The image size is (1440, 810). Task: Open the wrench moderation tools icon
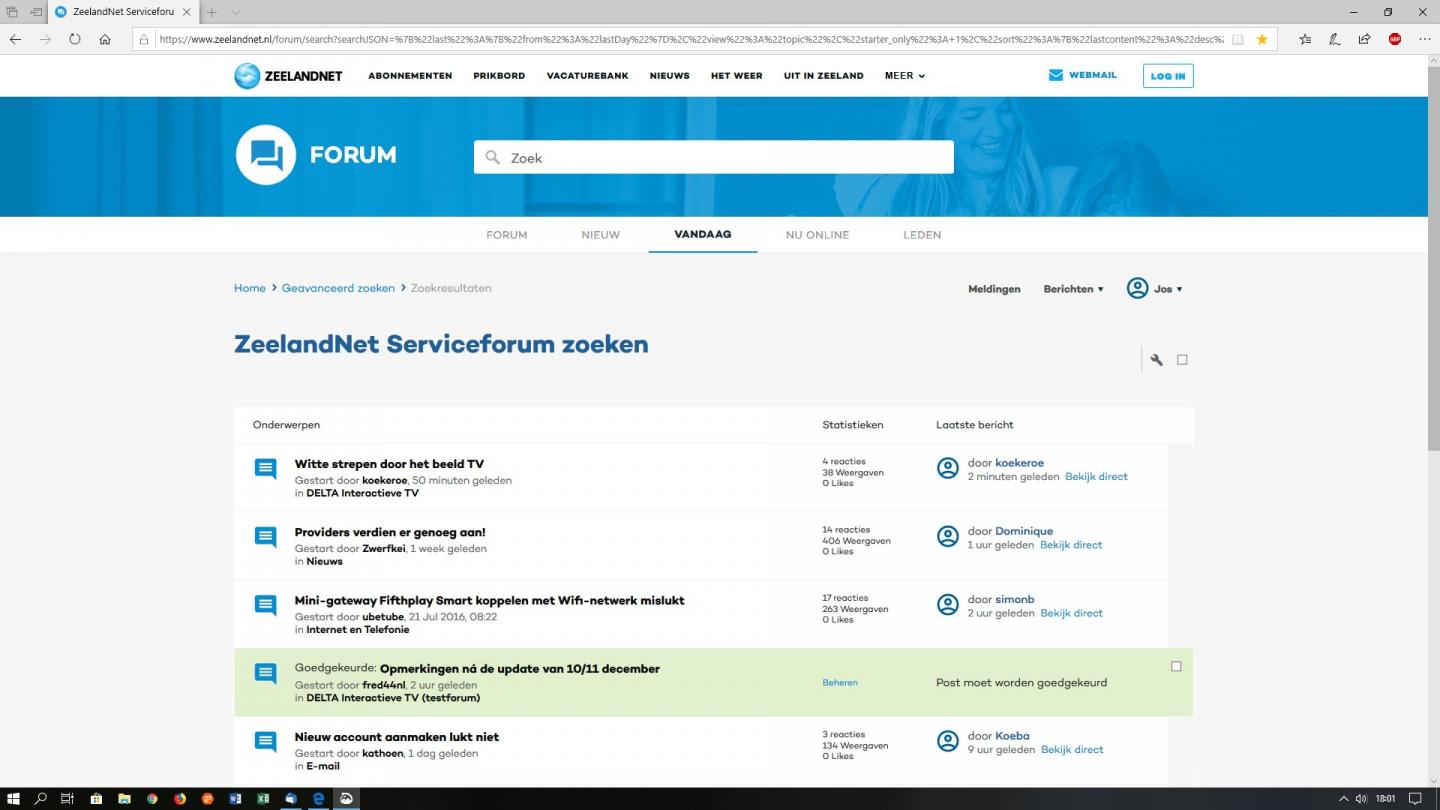[x=1156, y=360]
